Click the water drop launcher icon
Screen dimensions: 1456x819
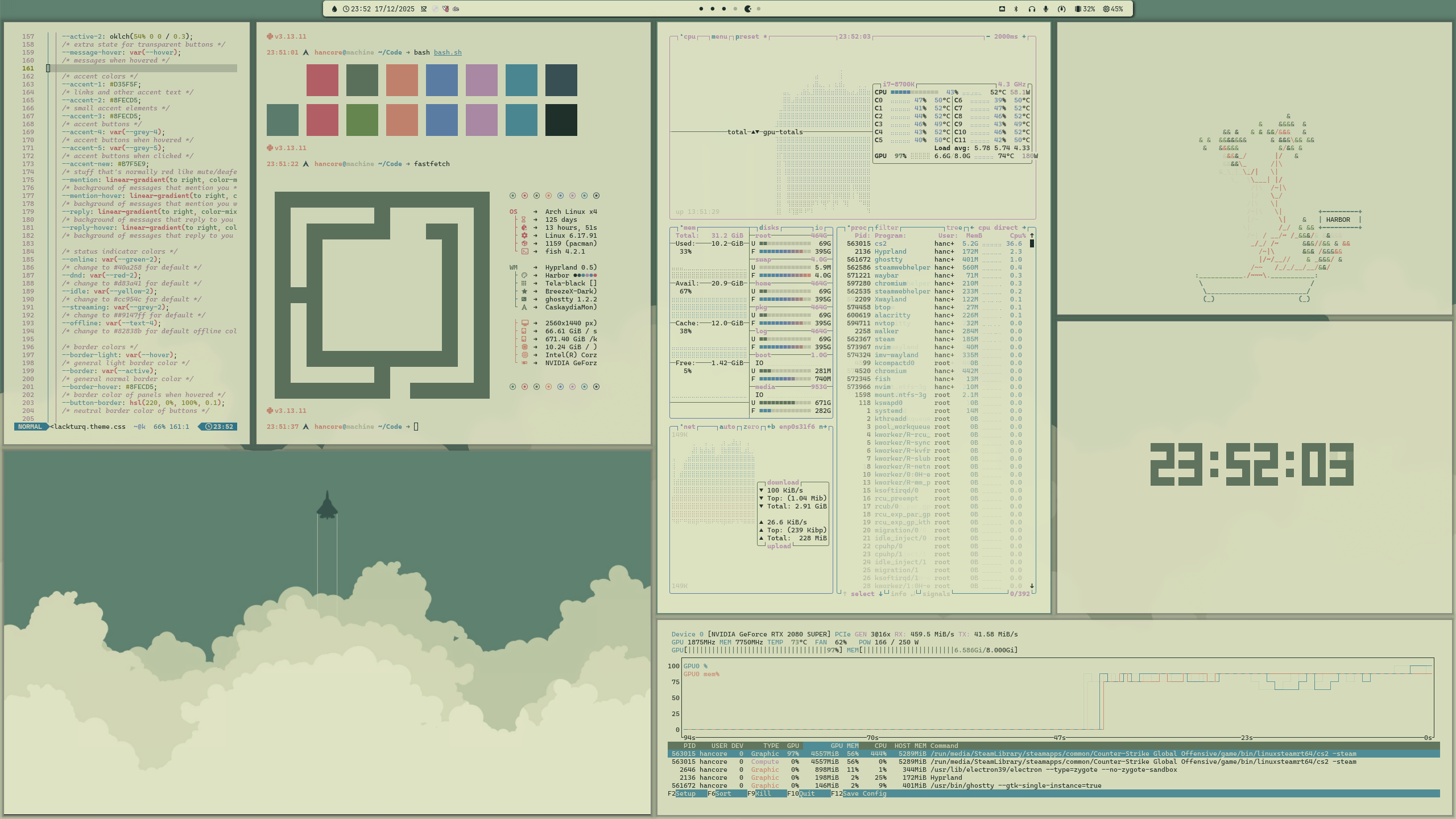click(x=334, y=9)
